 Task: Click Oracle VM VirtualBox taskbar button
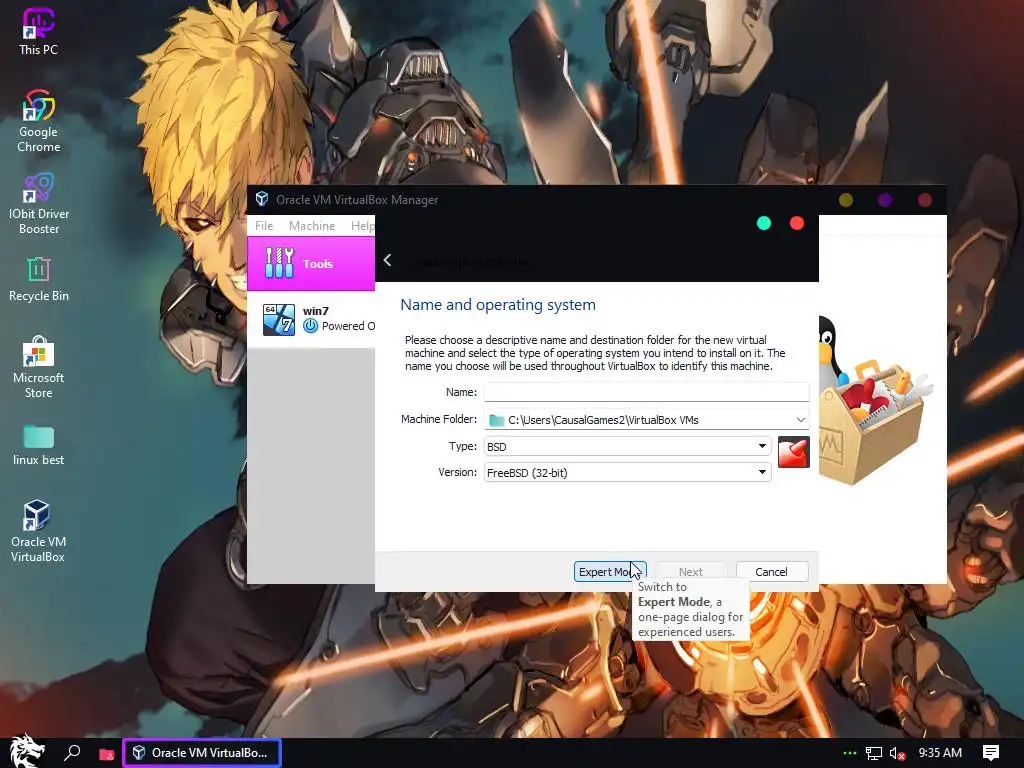pos(202,752)
